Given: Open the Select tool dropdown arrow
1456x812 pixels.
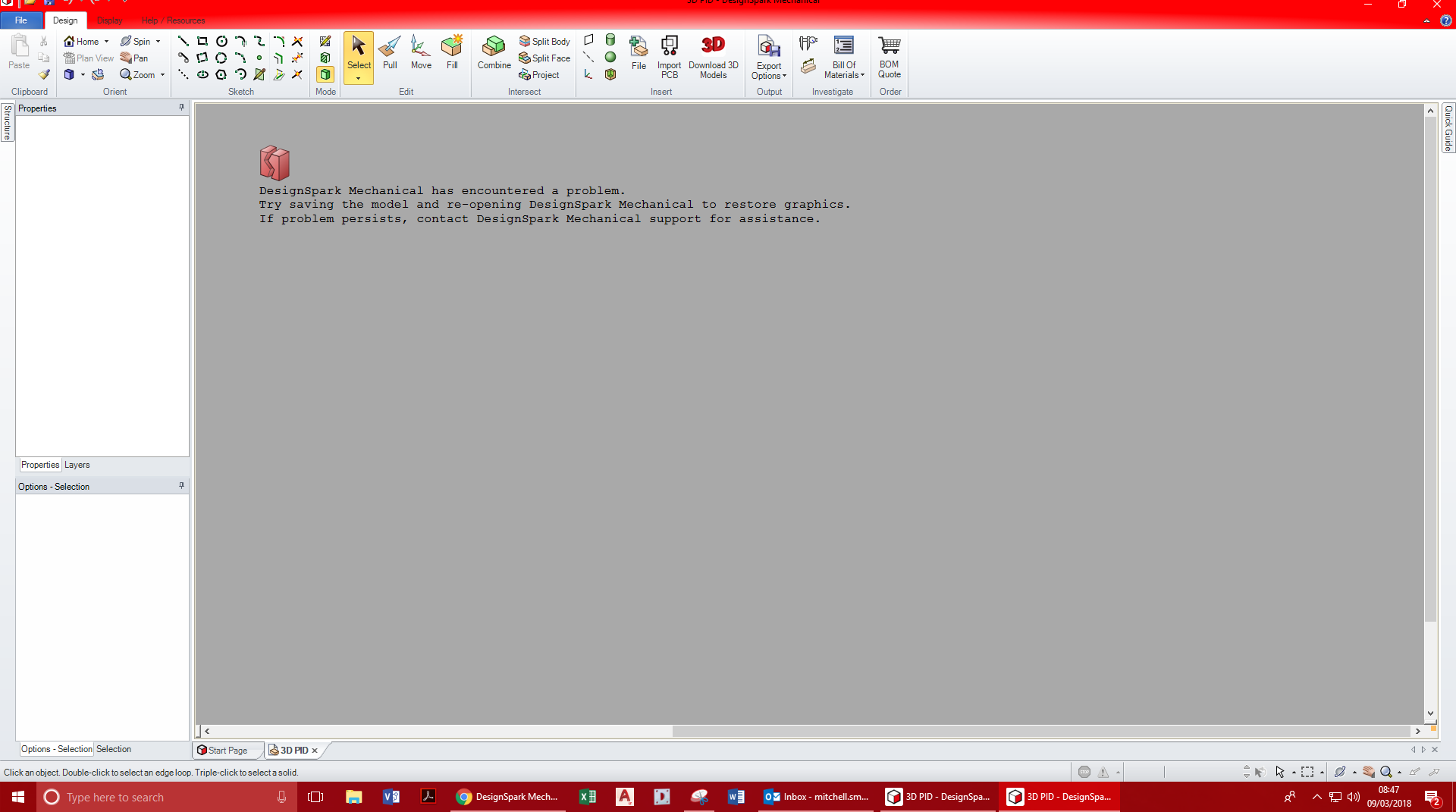Looking at the screenshot, I should point(359,77).
